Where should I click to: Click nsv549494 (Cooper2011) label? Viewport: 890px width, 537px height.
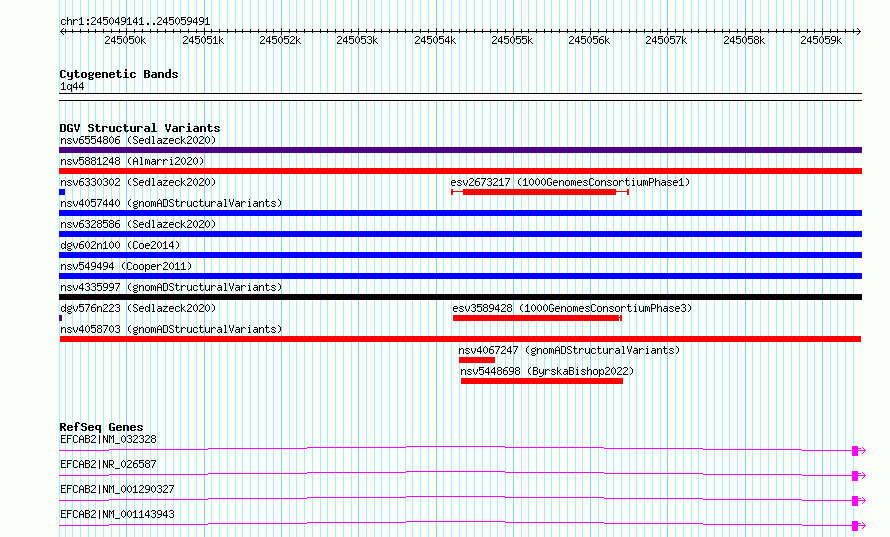pos(126,266)
